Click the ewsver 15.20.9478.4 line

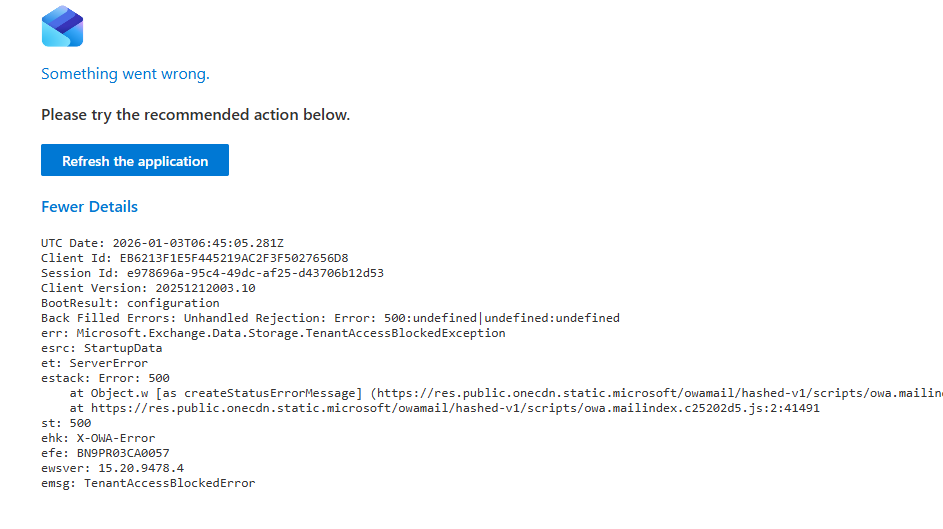[112, 468]
